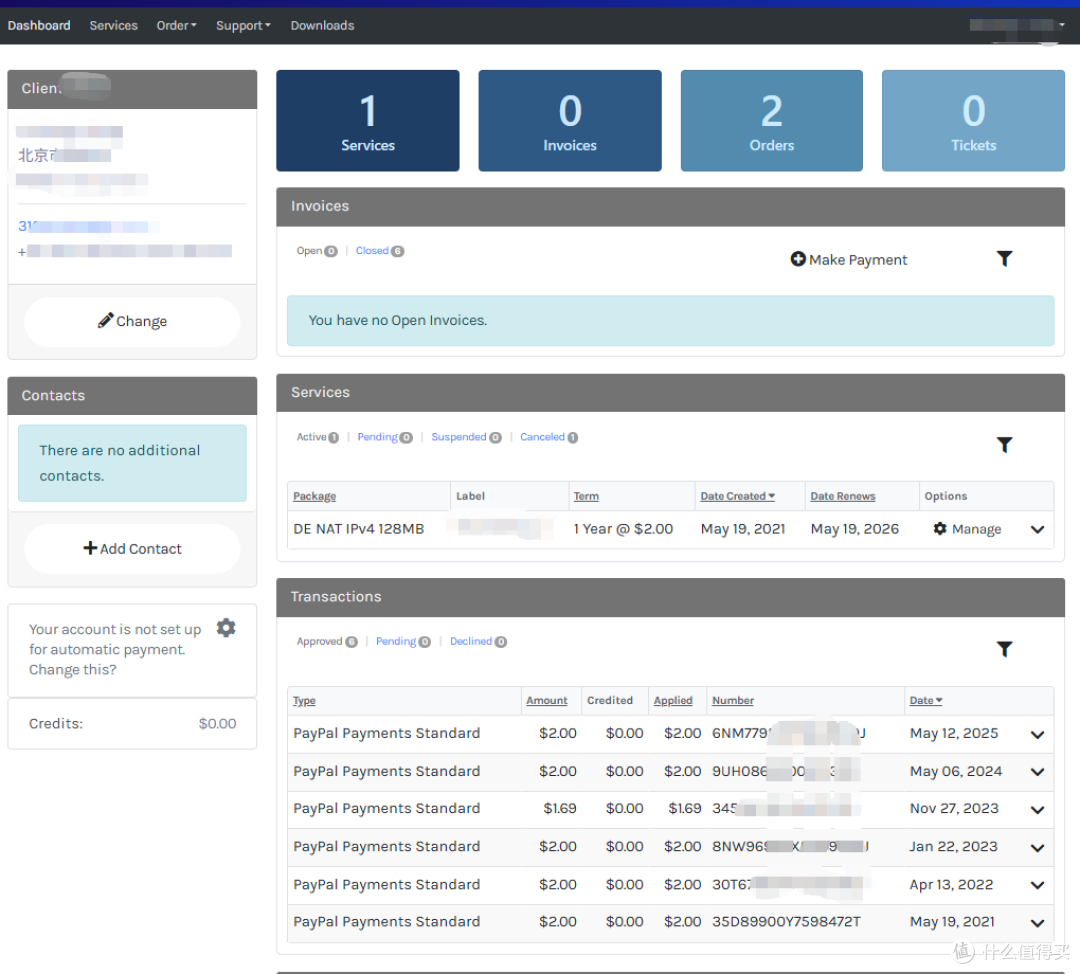Screen dimensions: 1080x974
Task: Show Canceled services tab
Action: [x=549, y=437]
